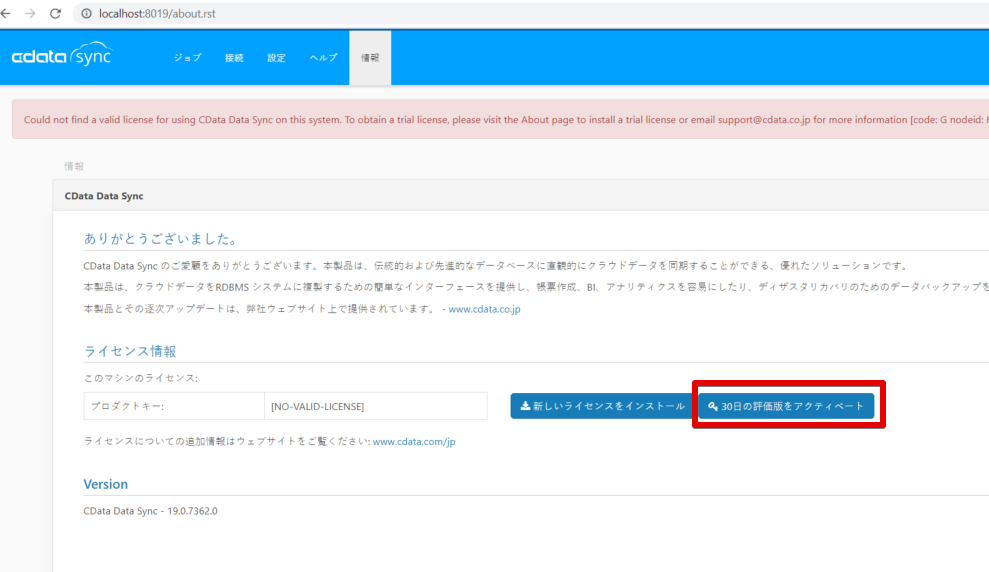Image resolution: width=989 pixels, height=572 pixels.
Task: Select the 情報 tab
Action: (x=370, y=57)
